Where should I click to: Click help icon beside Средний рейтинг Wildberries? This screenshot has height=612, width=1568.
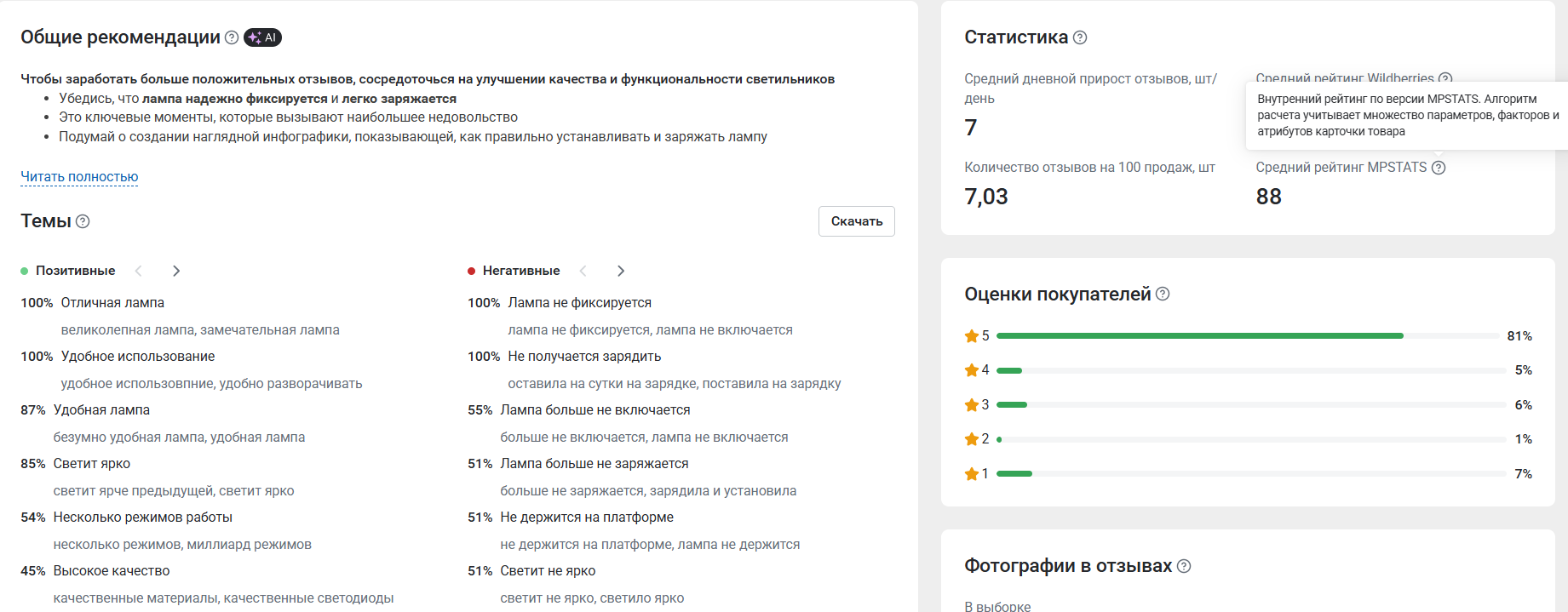pyautogui.click(x=1445, y=78)
